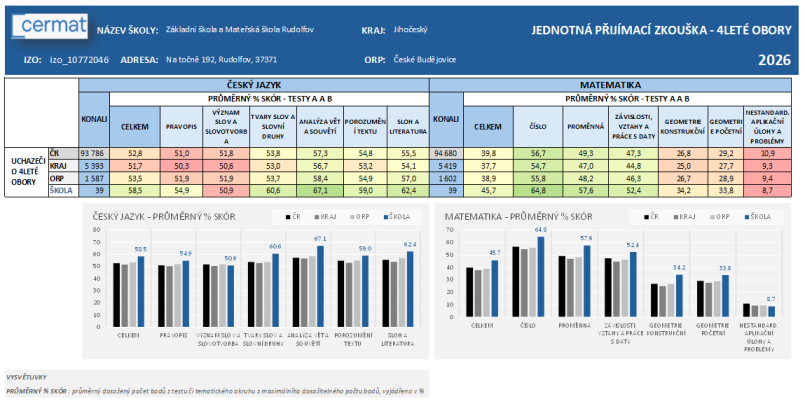The height and width of the screenshot is (406, 805).
Task: Click the PRŮMĚRNÝ % SKÓR explanation text
Action: [x=215, y=391]
